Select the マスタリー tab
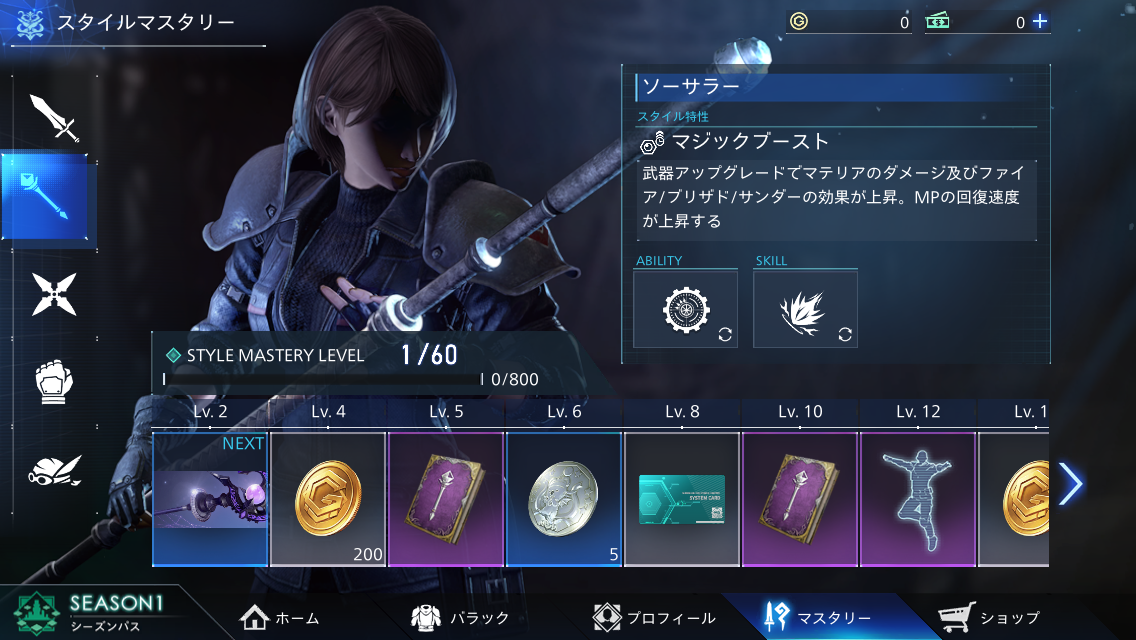Screen dimensions: 1136x640 817,618
